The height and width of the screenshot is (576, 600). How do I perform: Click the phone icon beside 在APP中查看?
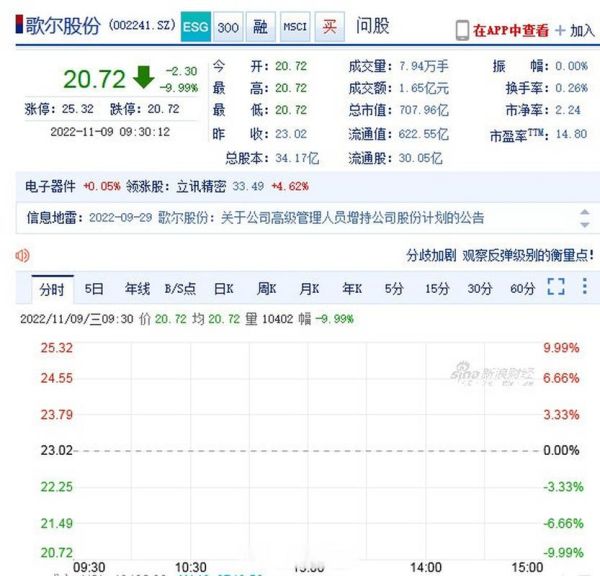click(462, 30)
